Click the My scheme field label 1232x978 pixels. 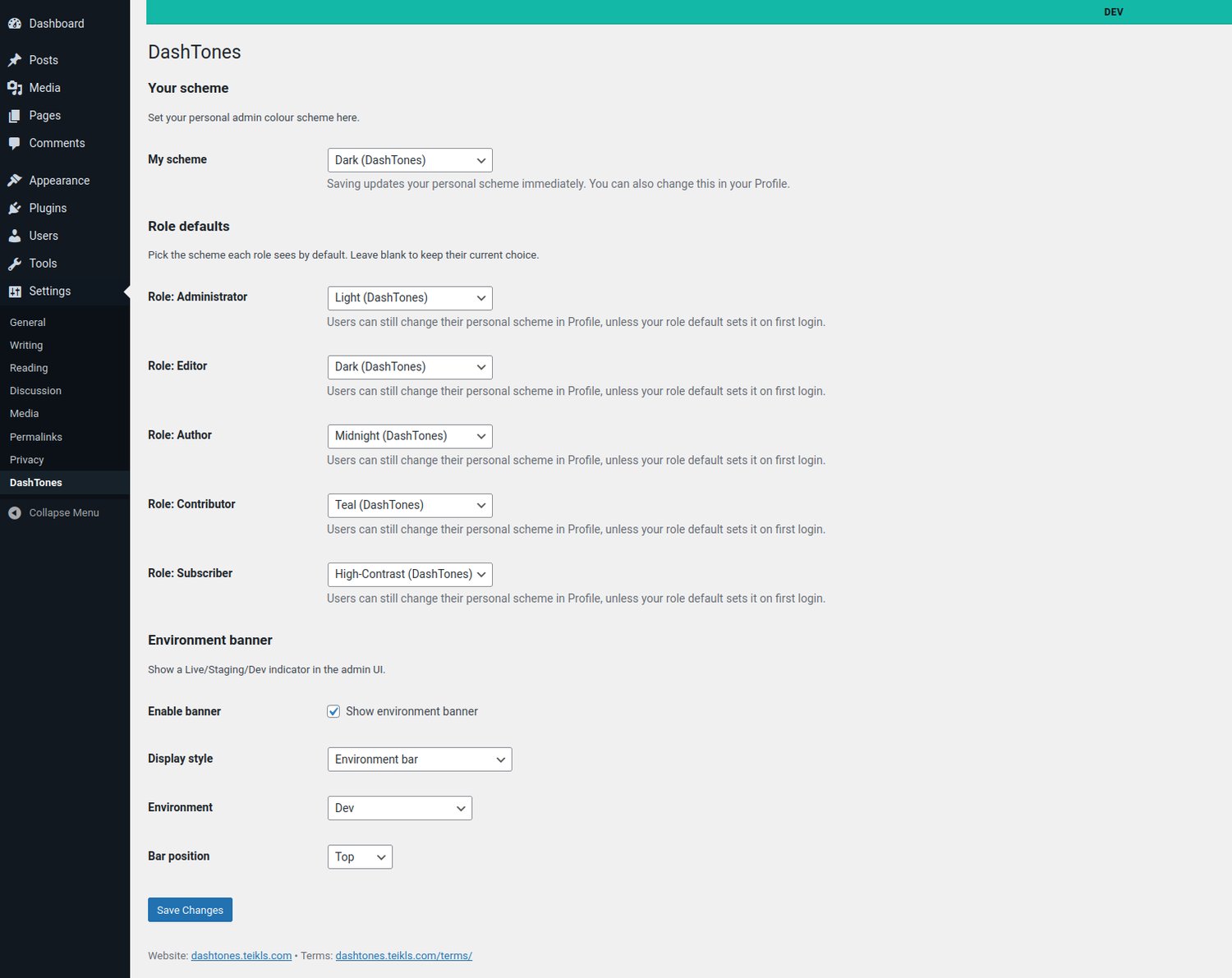click(177, 159)
